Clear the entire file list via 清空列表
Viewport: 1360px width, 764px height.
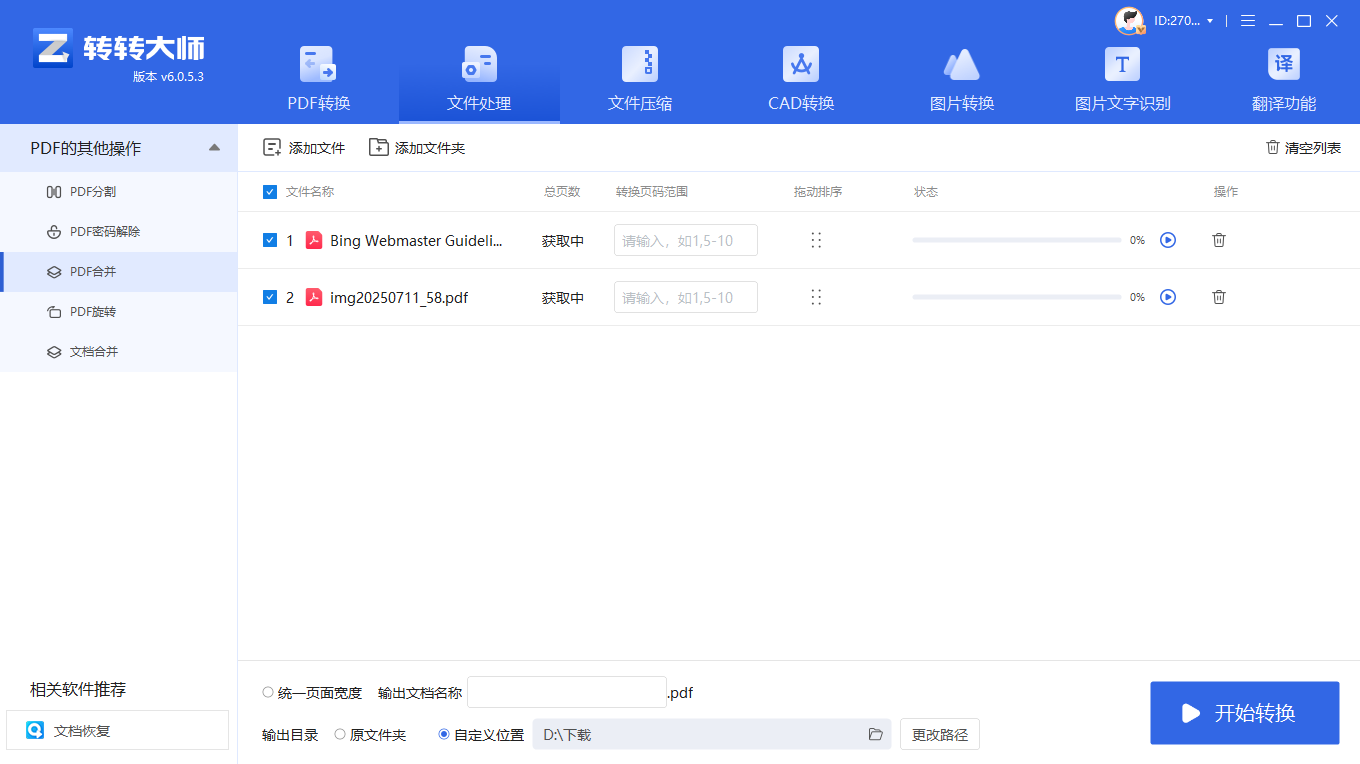1303,147
